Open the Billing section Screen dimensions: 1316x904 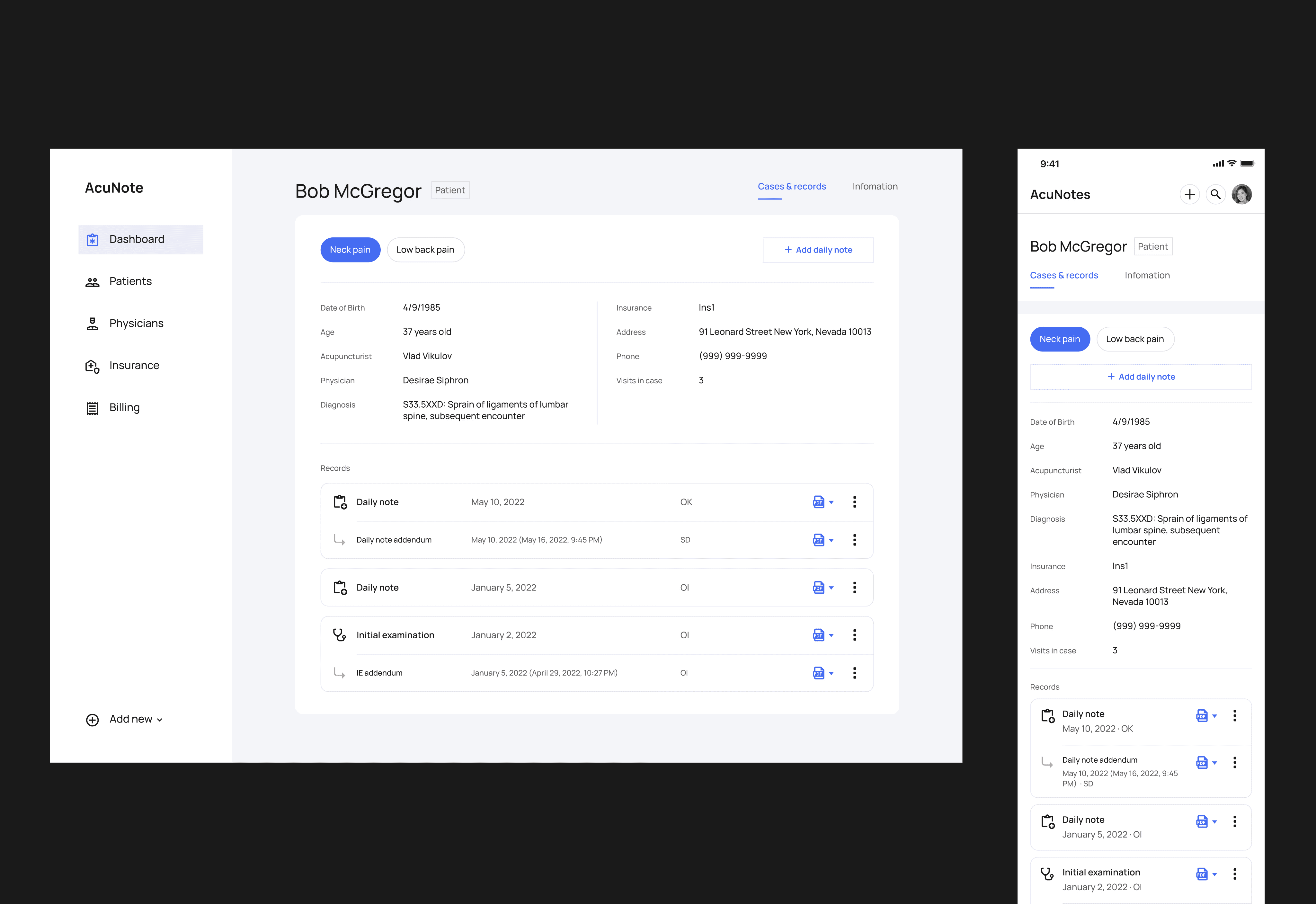pyautogui.click(x=124, y=408)
